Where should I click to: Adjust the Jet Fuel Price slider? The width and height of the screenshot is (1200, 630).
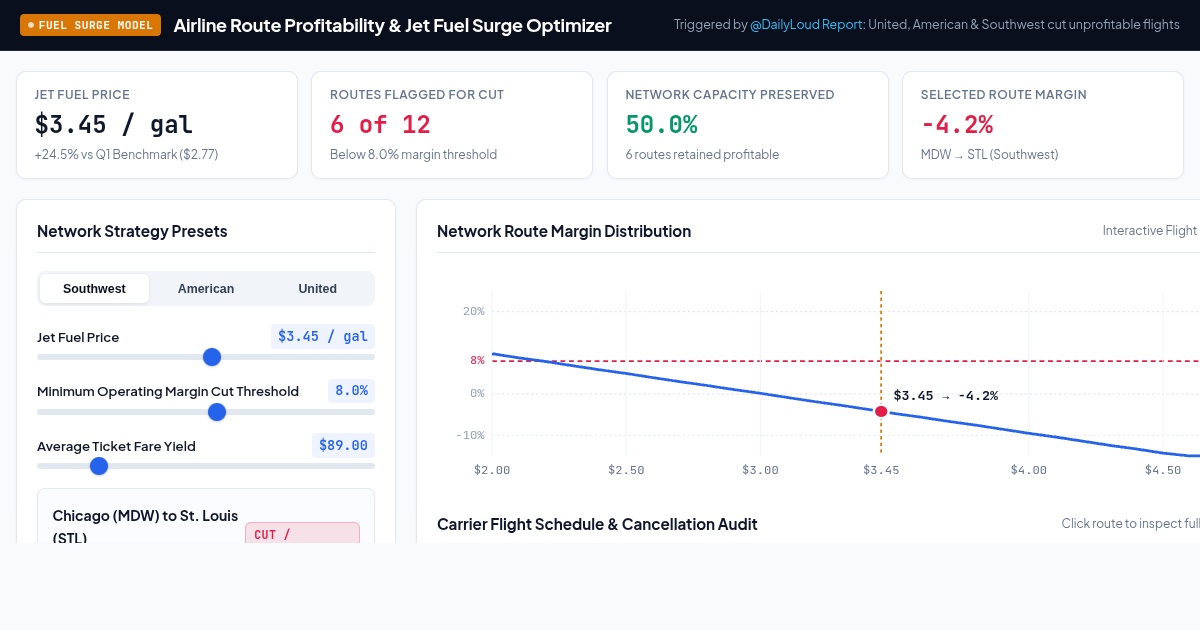click(206, 357)
